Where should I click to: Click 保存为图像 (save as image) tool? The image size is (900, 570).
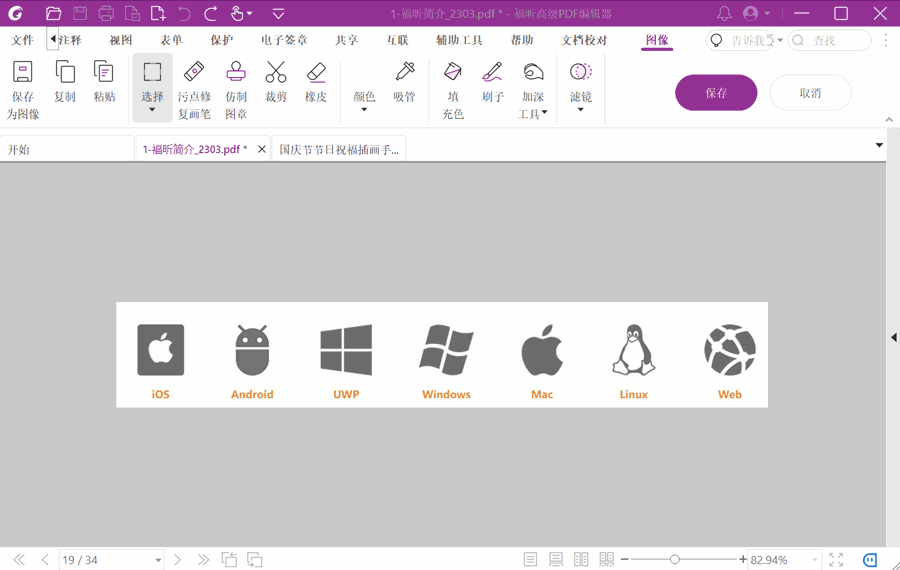point(23,90)
